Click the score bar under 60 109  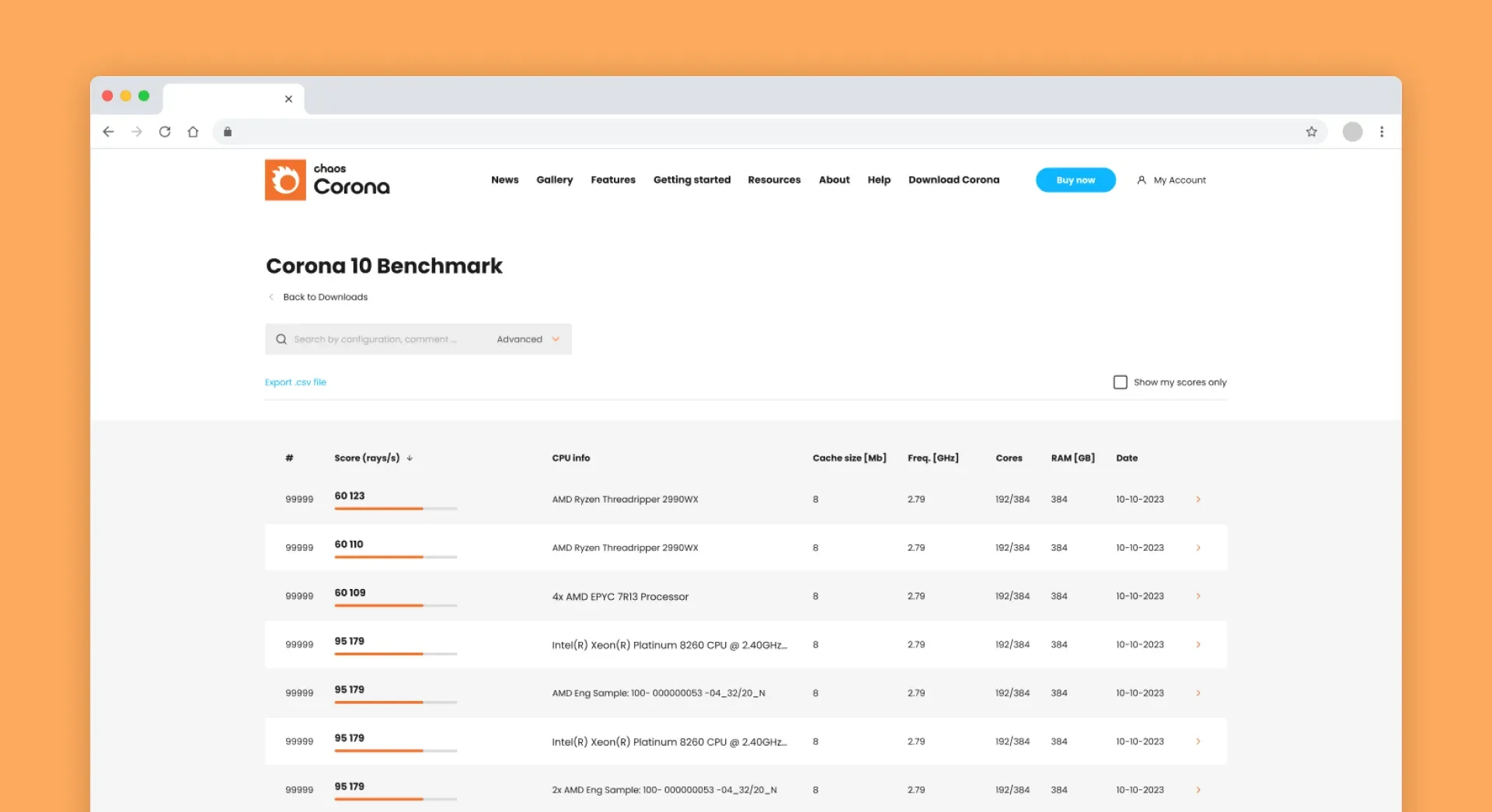[396, 605]
